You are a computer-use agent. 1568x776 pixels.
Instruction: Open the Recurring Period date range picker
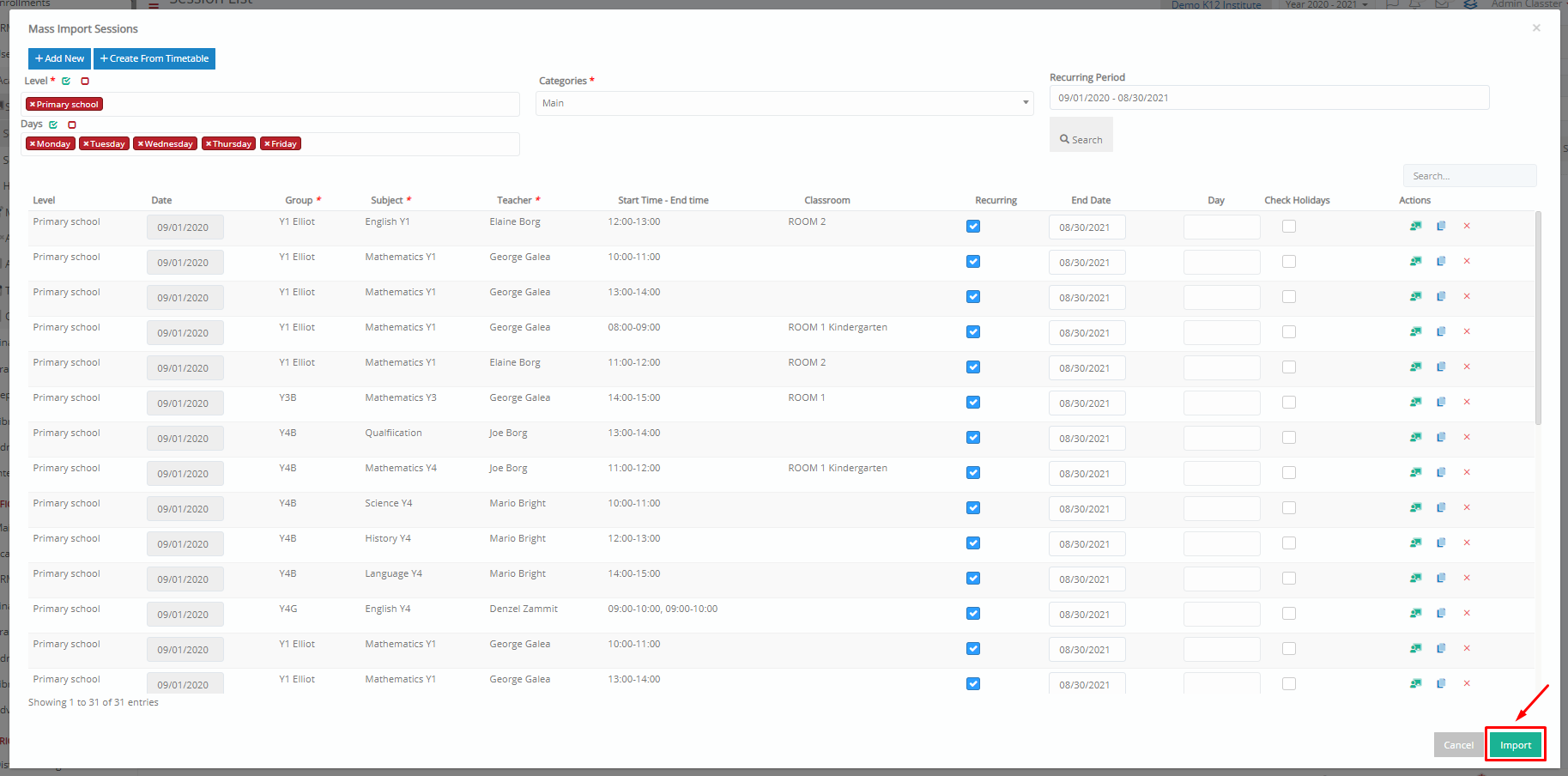[x=1269, y=98]
